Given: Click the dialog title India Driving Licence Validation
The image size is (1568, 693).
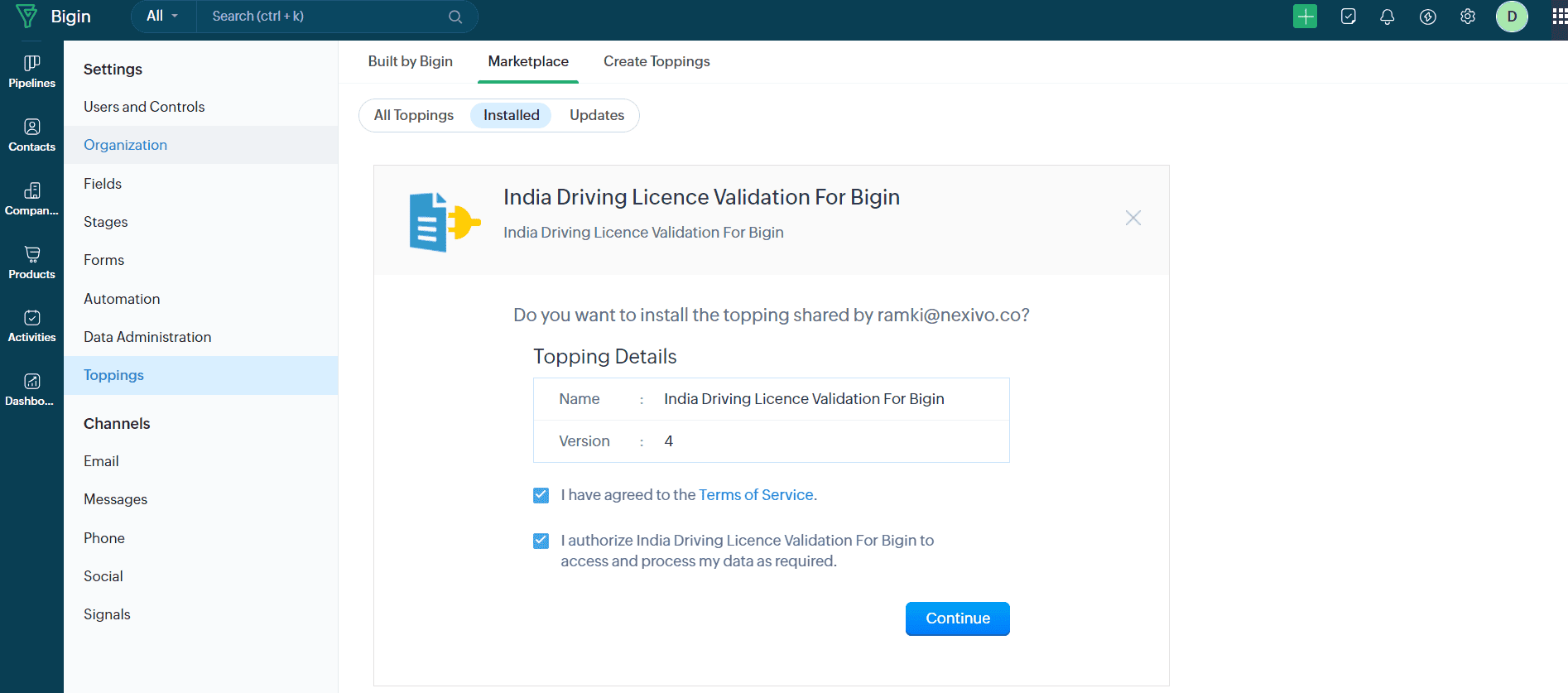Looking at the screenshot, I should [x=701, y=197].
